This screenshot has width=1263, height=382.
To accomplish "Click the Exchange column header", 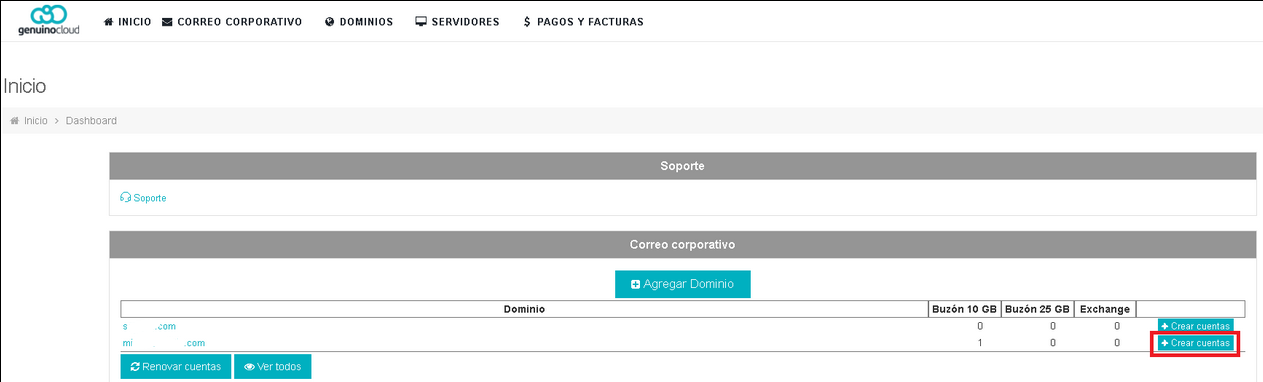I will pos(1105,309).
